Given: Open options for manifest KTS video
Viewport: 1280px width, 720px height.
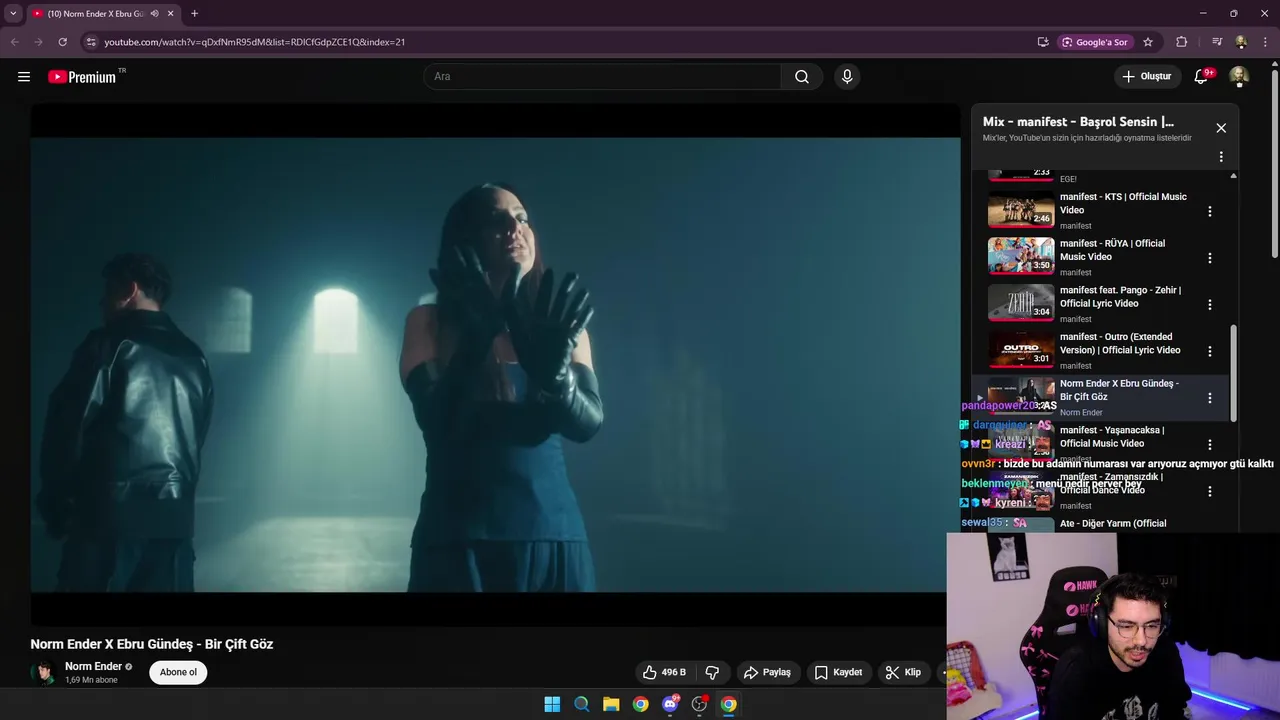Looking at the screenshot, I should coord(1210,211).
